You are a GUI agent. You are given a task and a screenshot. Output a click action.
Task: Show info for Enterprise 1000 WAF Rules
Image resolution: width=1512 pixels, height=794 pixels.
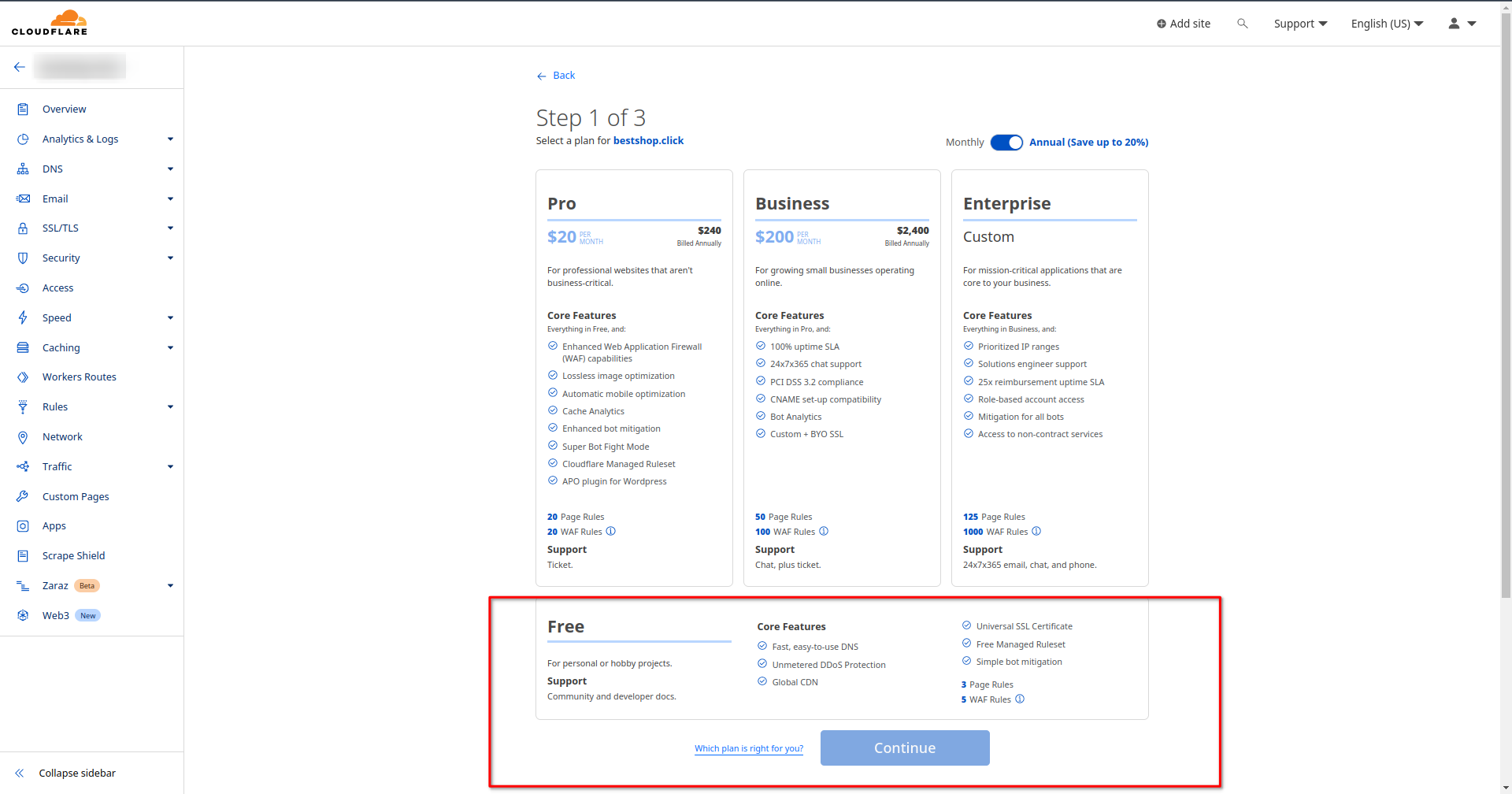click(1036, 532)
